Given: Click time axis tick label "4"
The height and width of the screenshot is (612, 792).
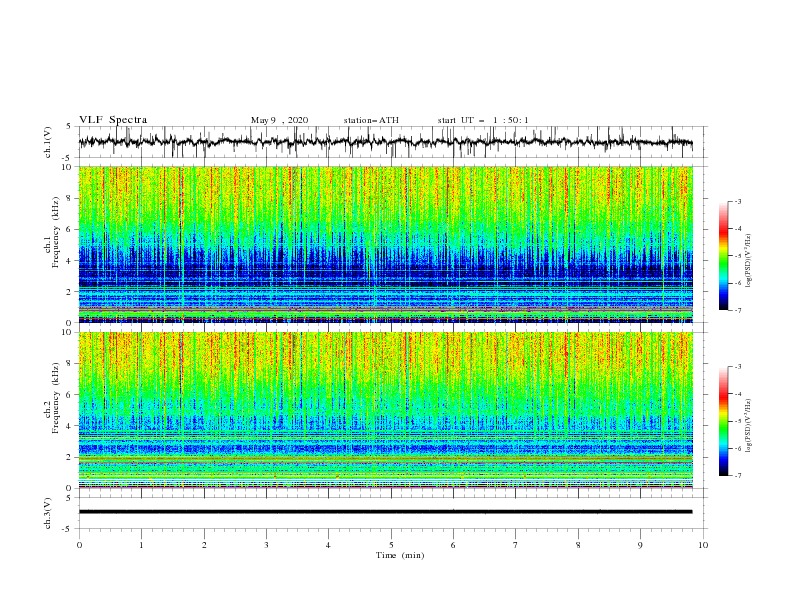Looking at the screenshot, I should tap(328, 545).
